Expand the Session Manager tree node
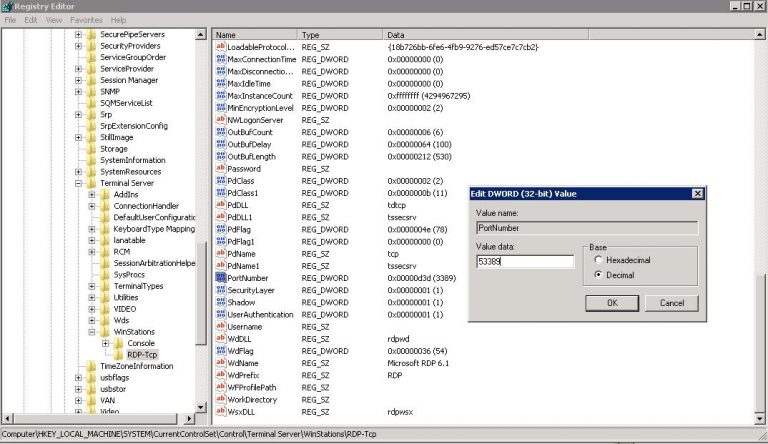 pyautogui.click(x=78, y=80)
